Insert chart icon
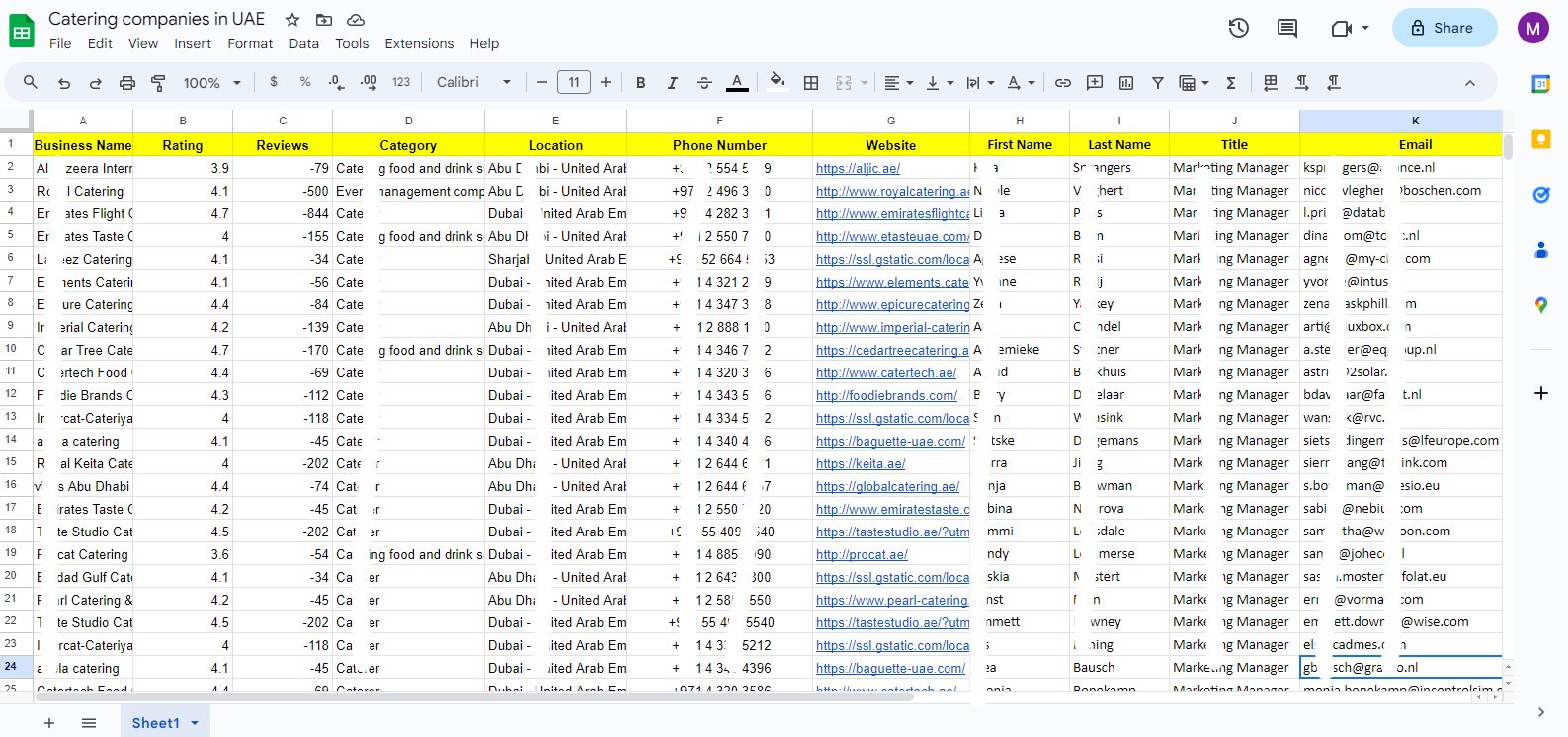Image resolution: width=1568 pixels, height=737 pixels. tap(1126, 83)
